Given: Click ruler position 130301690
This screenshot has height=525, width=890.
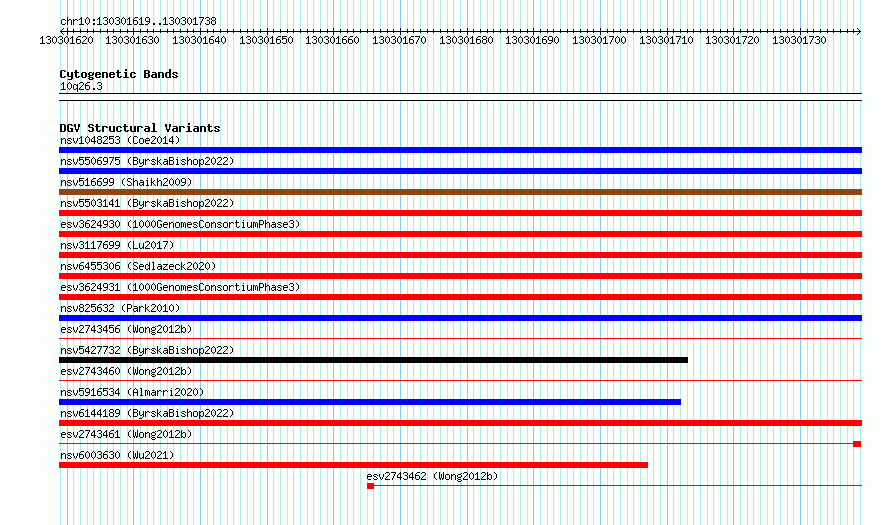Looking at the screenshot, I should (x=532, y=40).
